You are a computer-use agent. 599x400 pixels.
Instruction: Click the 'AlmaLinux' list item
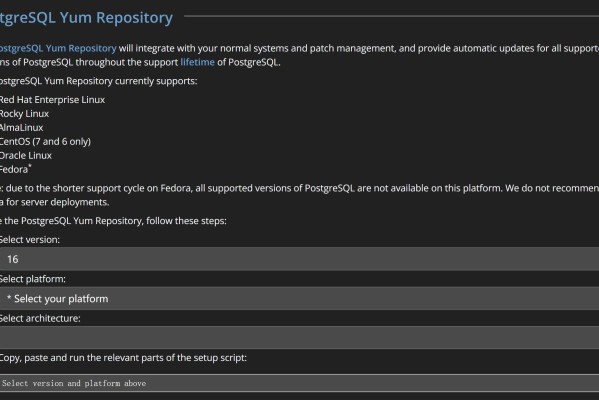[21, 128]
